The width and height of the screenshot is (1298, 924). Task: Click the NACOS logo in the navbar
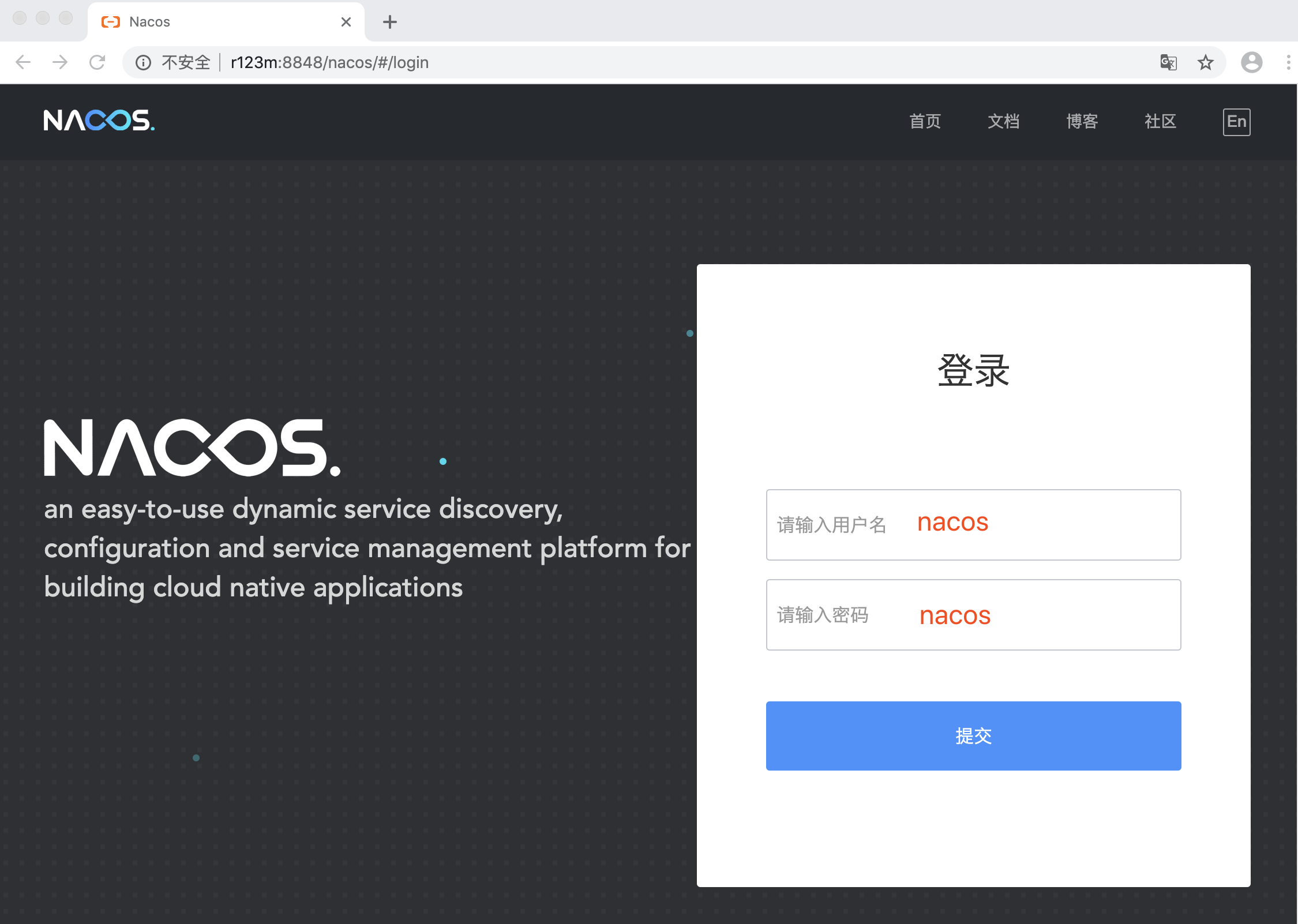coord(99,121)
